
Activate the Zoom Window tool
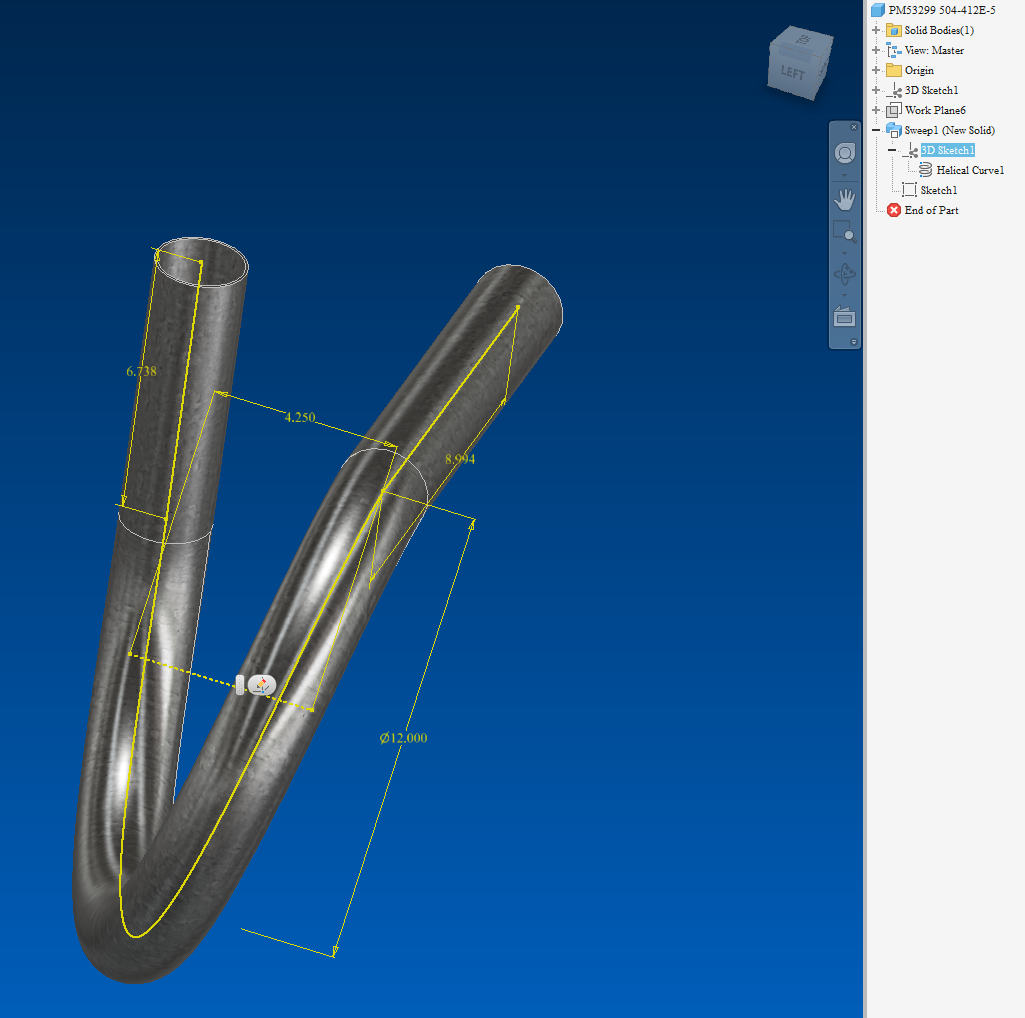click(845, 232)
